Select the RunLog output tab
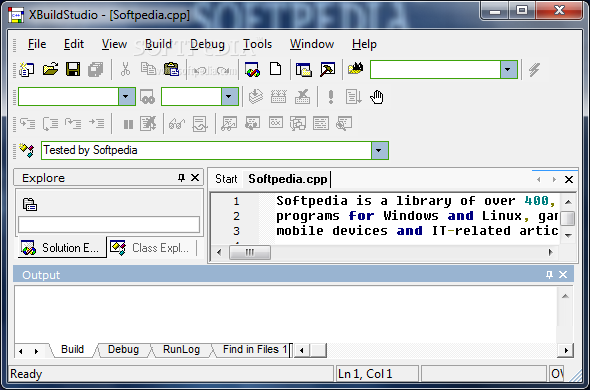The width and height of the screenshot is (590, 390). 181,349
